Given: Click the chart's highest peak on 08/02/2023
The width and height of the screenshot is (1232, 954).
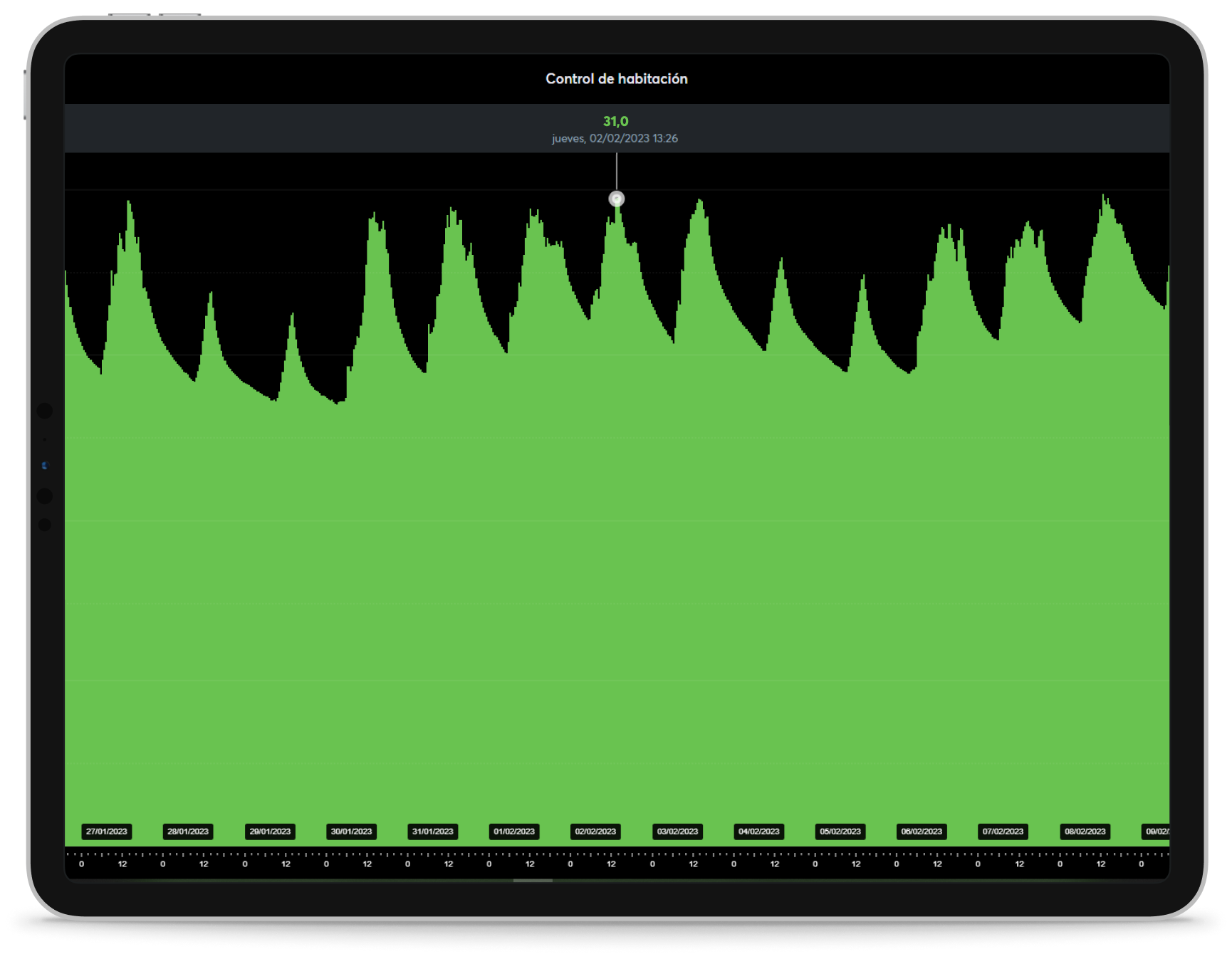Looking at the screenshot, I should pyautogui.click(x=1104, y=196).
